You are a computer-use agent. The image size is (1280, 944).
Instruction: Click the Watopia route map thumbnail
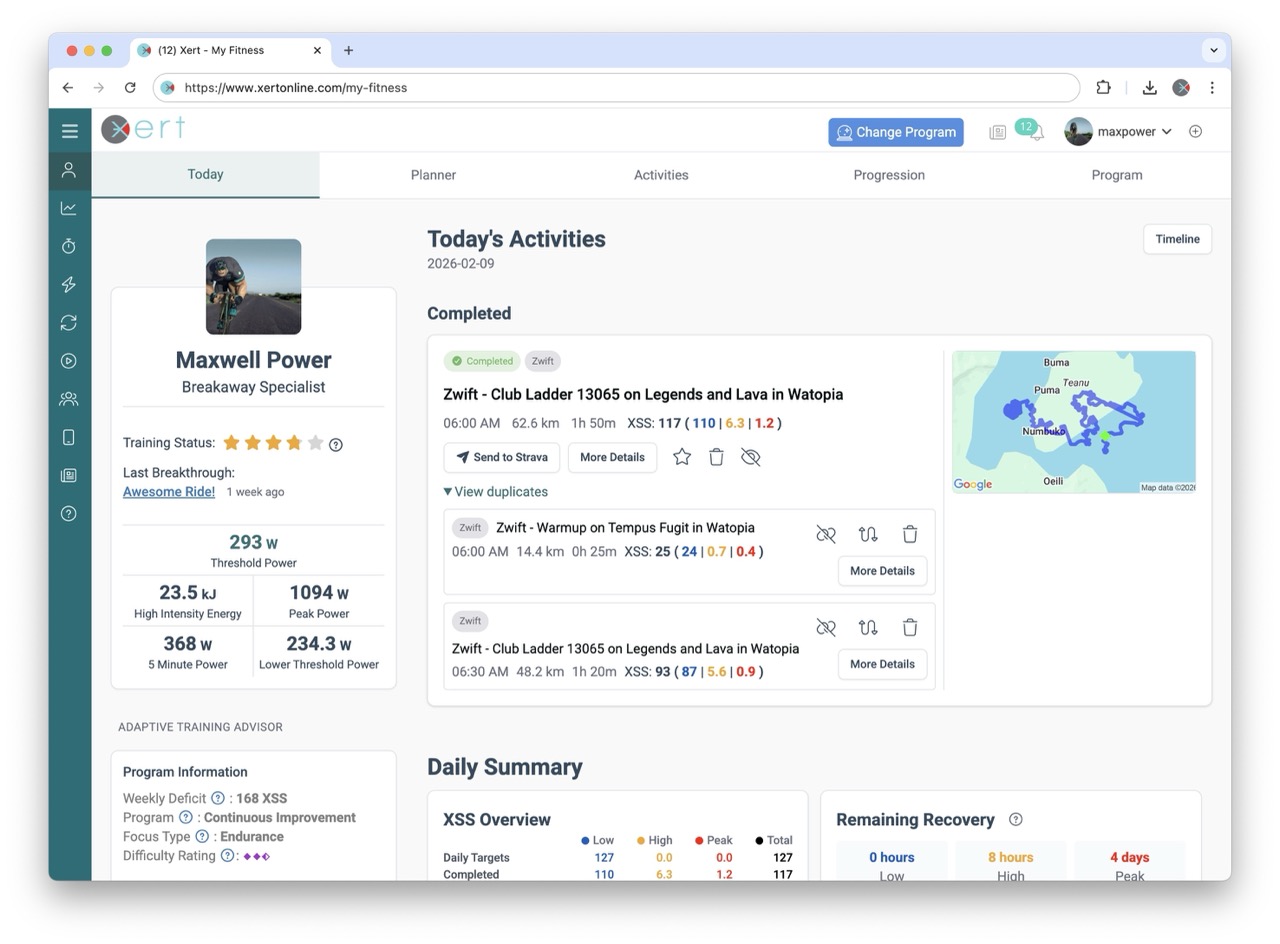(1073, 421)
